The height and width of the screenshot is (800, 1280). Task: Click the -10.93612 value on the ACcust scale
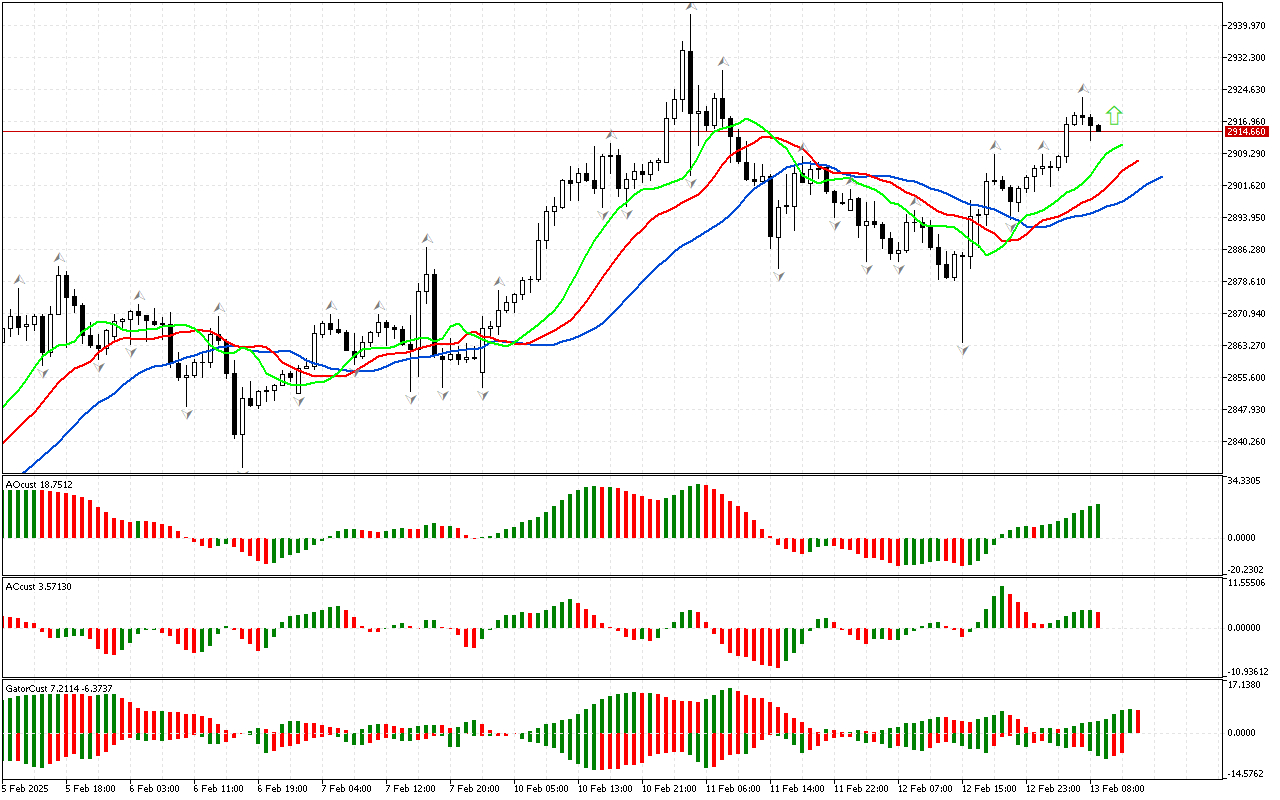coord(1247,671)
